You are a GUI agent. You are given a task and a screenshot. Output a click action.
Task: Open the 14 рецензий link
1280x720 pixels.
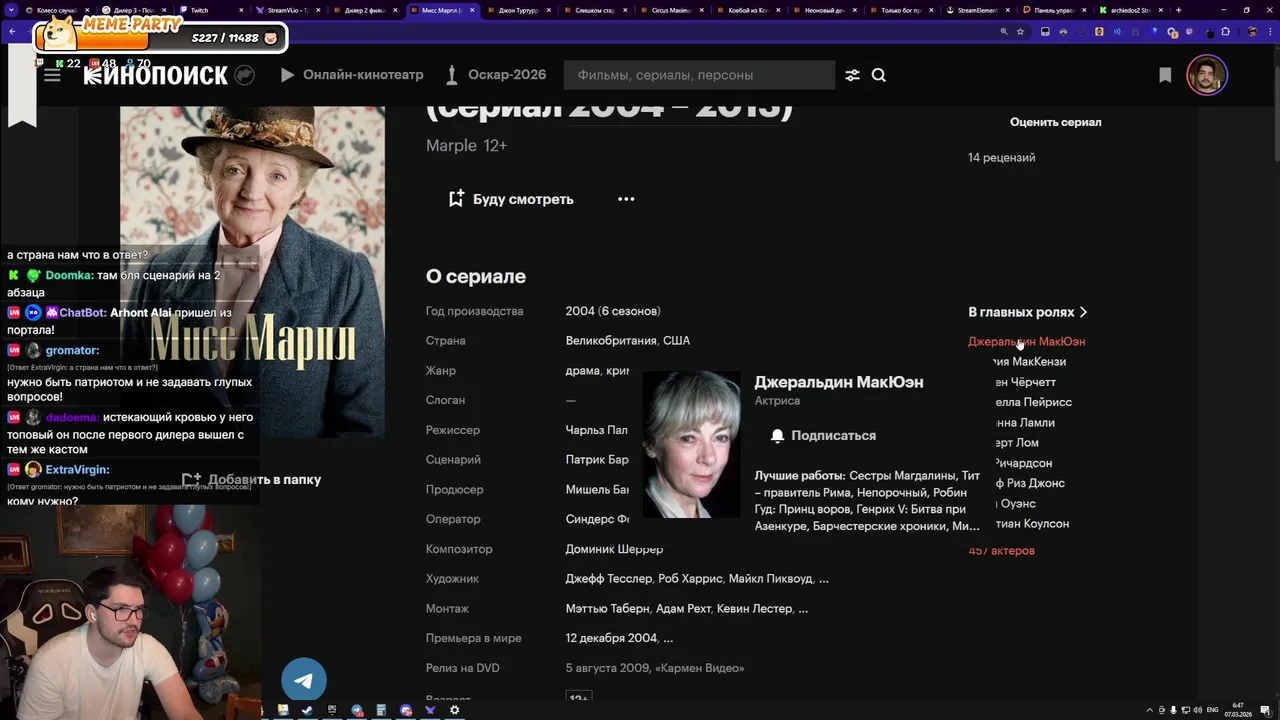(x=1001, y=158)
